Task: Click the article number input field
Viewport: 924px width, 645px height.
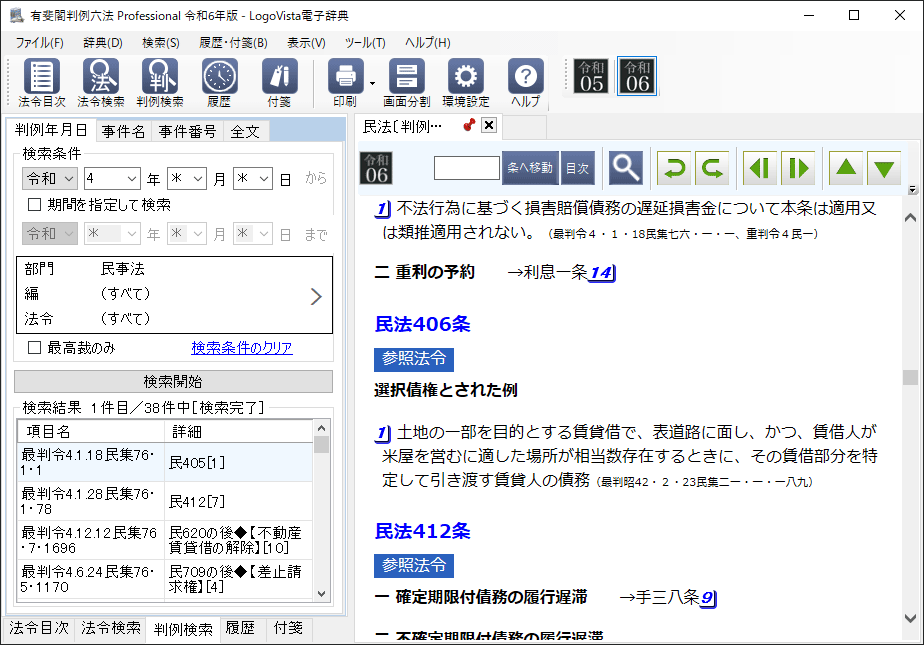Action: tap(466, 168)
